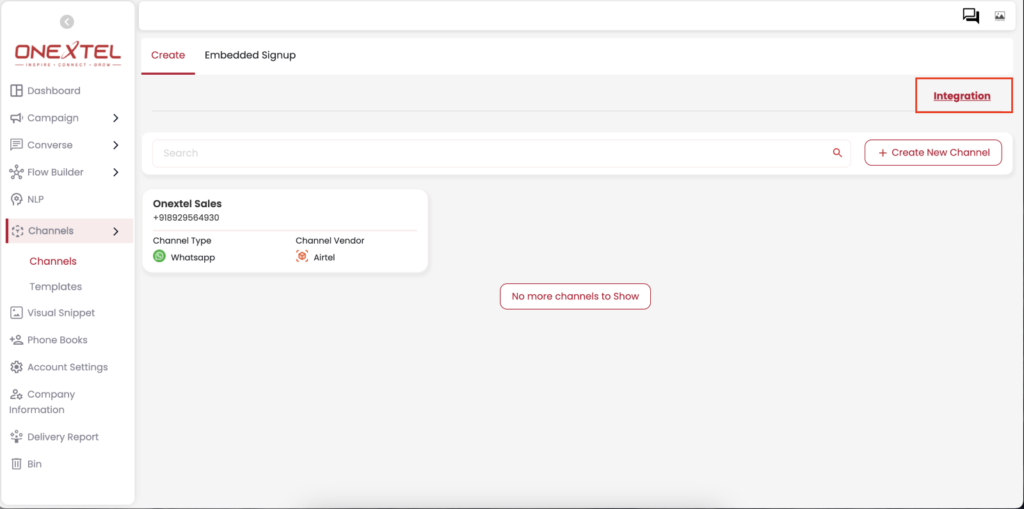
Task: Switch to the Embedded Signup tab
Action: [250, 56]
